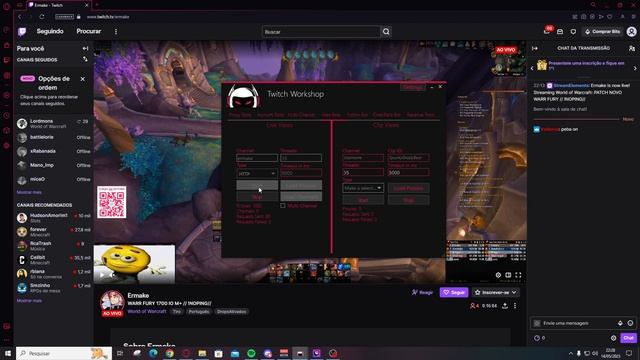640x360 pixels.
Task: Click Stop button under Live Views
Action: pyautogui.click(x=257, y=197)
